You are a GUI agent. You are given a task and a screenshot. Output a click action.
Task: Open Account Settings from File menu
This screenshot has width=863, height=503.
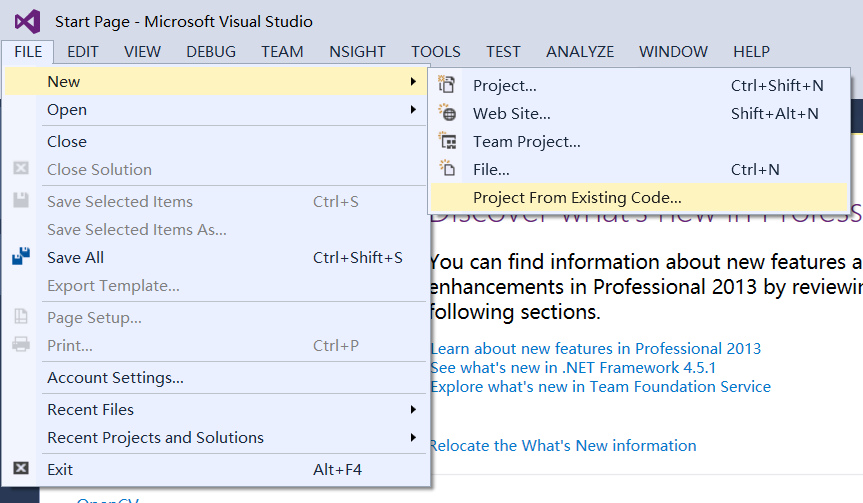[217, 378]
